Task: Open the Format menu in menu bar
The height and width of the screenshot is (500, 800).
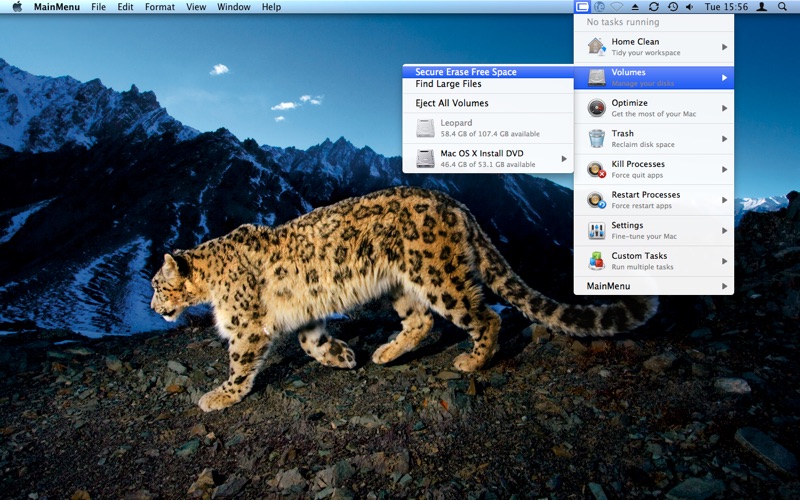Action: [160, 7]
